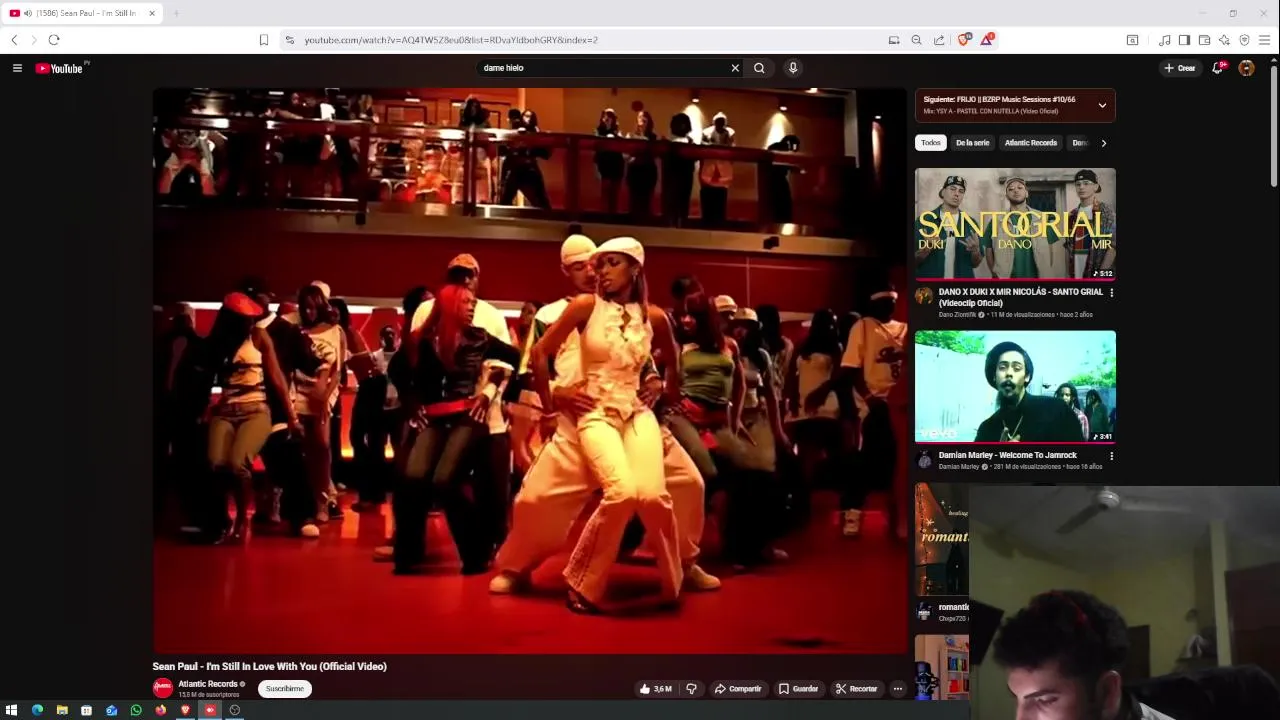Show more filter chips with arrow
Screen dimensions: 1280x720
(x=1103, y=143)
